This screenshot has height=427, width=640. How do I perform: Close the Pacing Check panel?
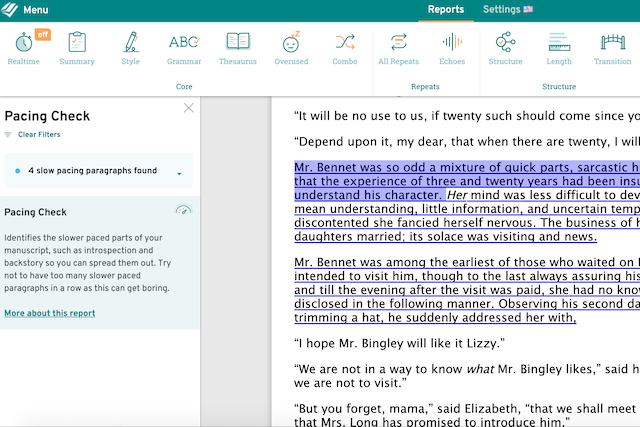click(189, 108)
